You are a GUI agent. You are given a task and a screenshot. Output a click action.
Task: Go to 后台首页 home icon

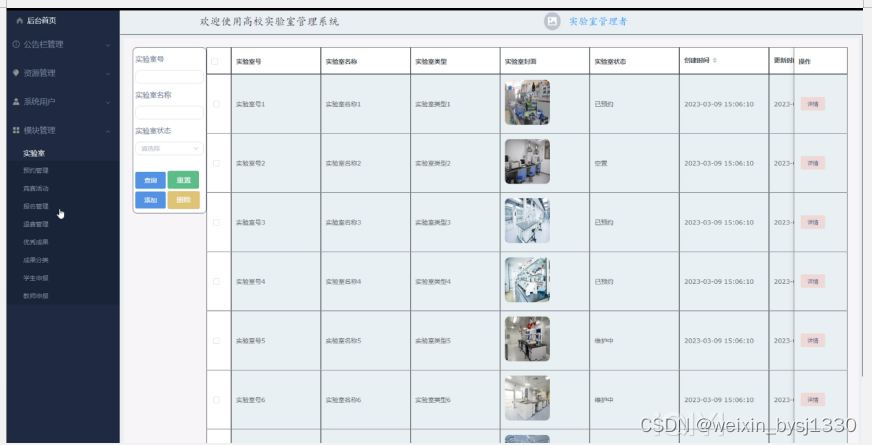tap(19, 21)
